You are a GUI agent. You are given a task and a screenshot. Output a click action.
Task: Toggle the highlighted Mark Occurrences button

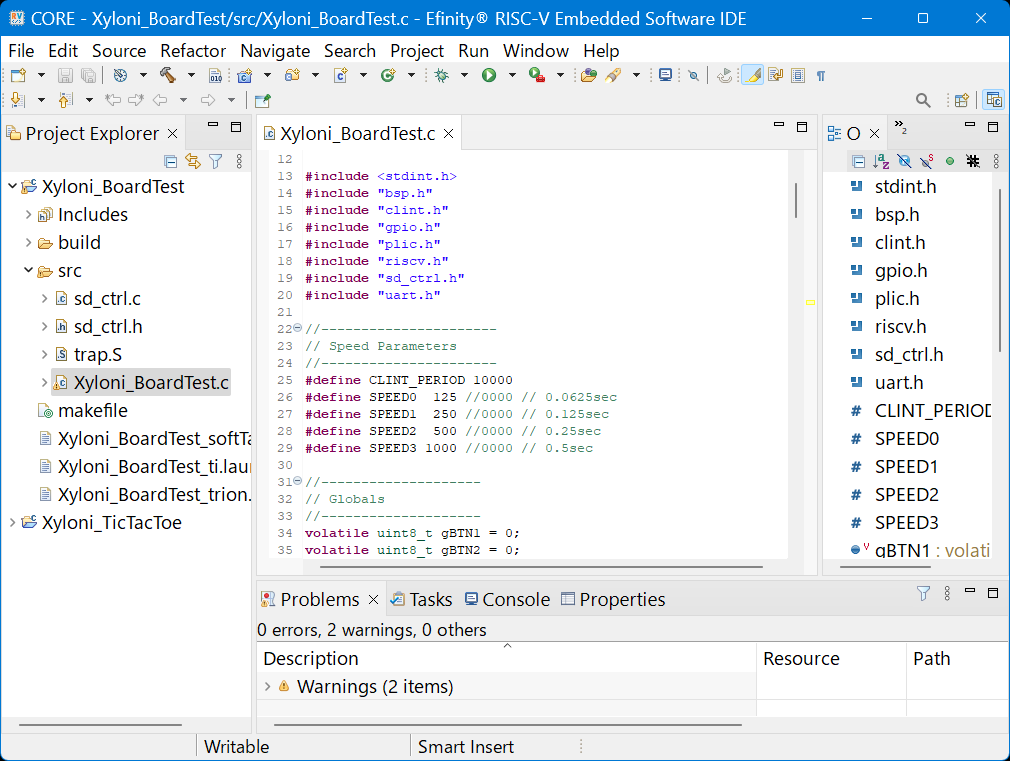[752, 75]
